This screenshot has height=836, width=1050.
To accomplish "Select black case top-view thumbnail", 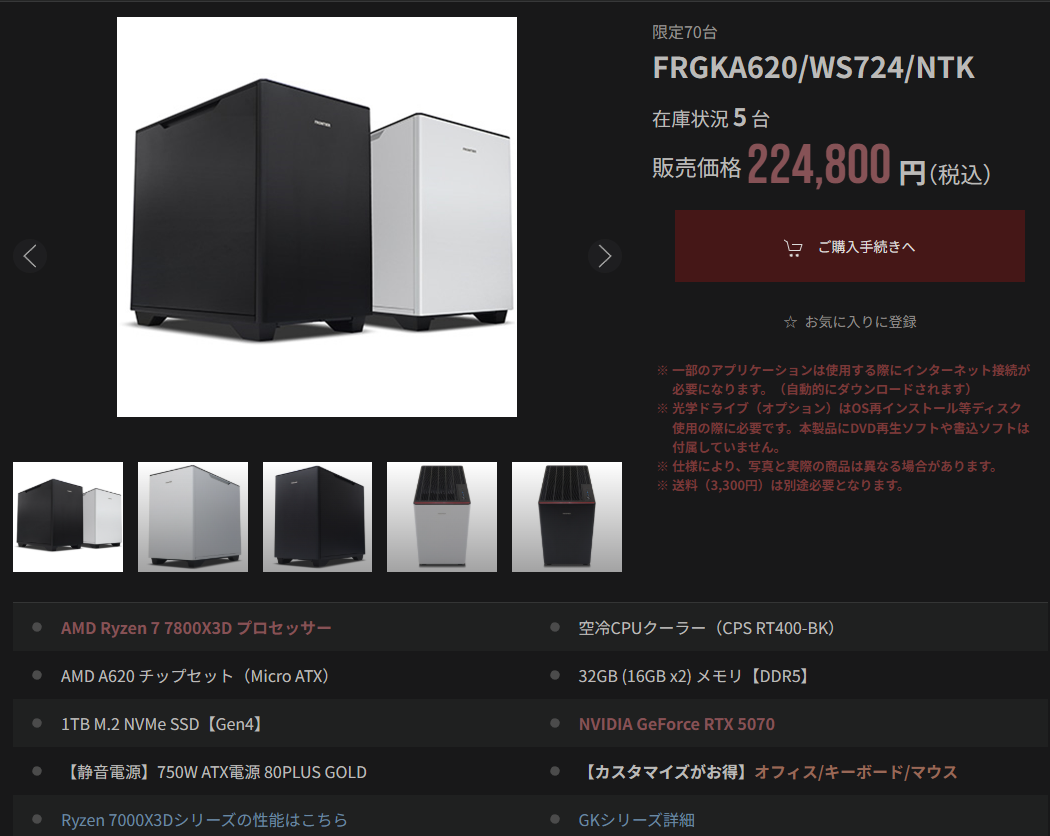I will 567,517.
